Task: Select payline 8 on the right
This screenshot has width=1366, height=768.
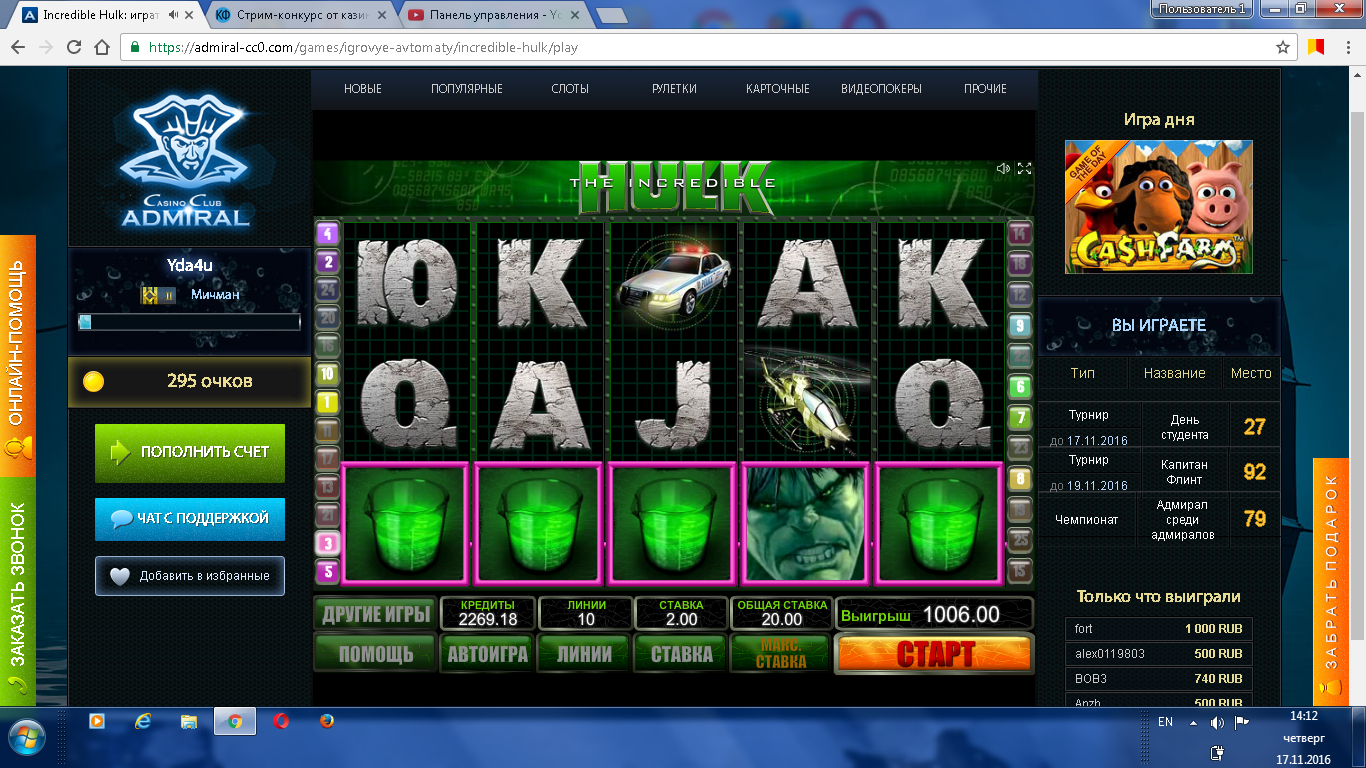Action: (x=1019, y=478)
